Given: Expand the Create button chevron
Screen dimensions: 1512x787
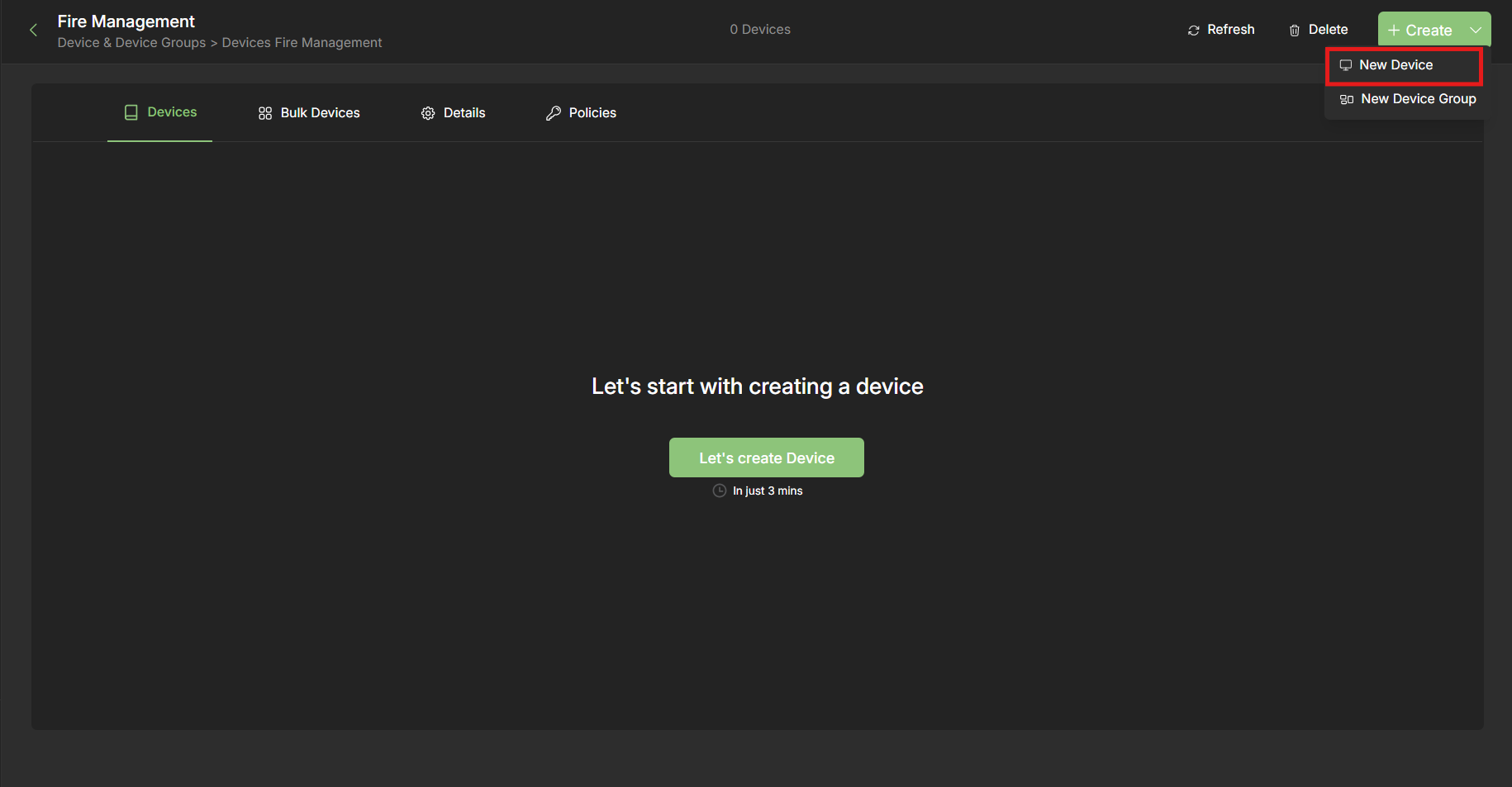Looking at the screenshot, I should click(1476, 30).
